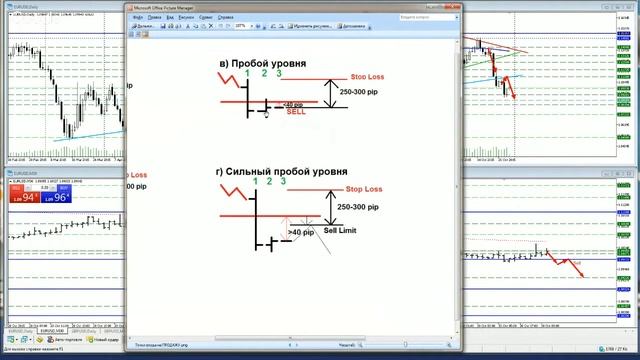Image resolution: width=640 pixels, height=360 pixels.
Task: Click the horizontal scrollbar in Picture Manager
Action: tap(290, 338)
